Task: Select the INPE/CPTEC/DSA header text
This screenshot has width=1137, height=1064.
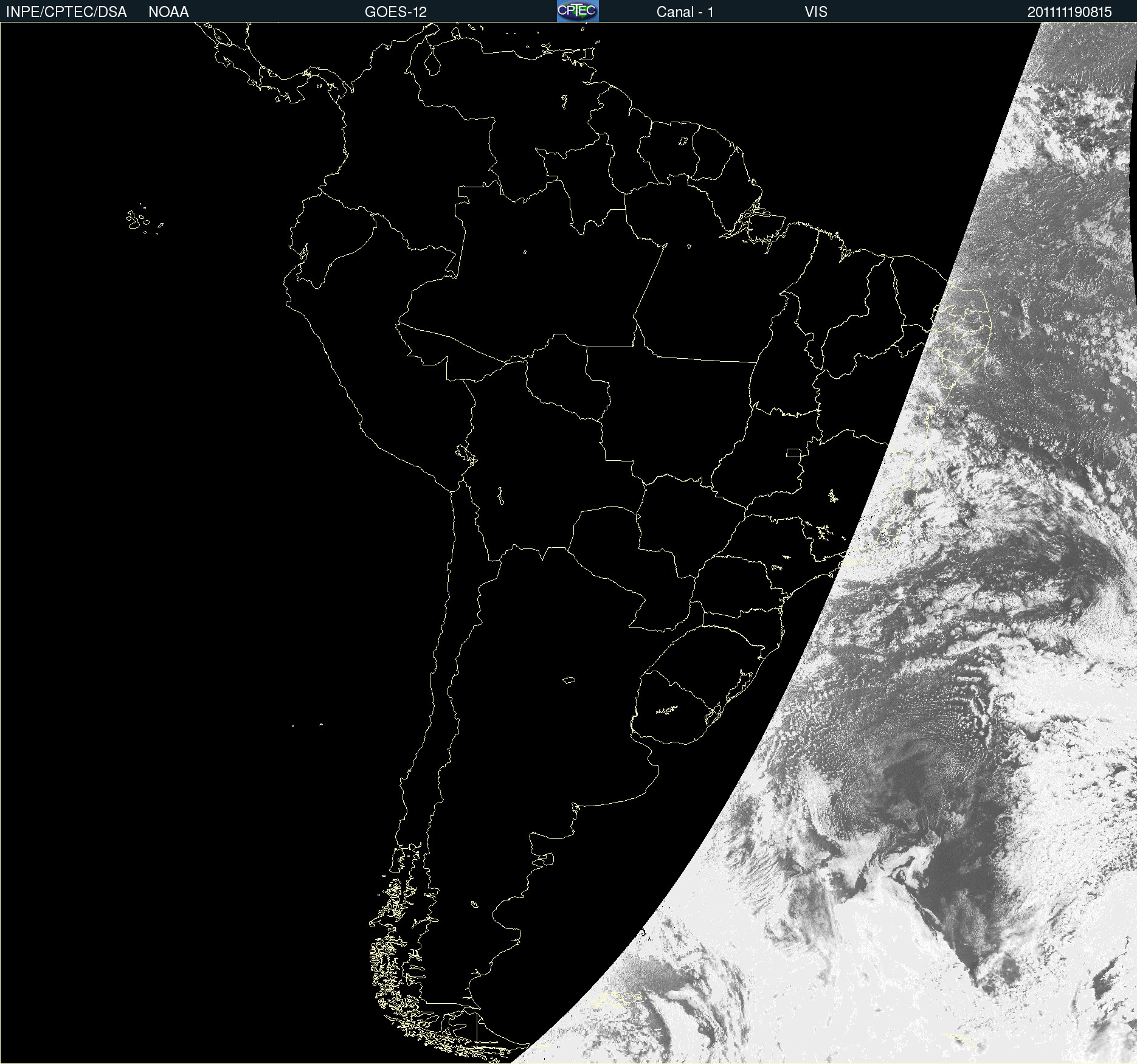Action: tap(66, 12)
